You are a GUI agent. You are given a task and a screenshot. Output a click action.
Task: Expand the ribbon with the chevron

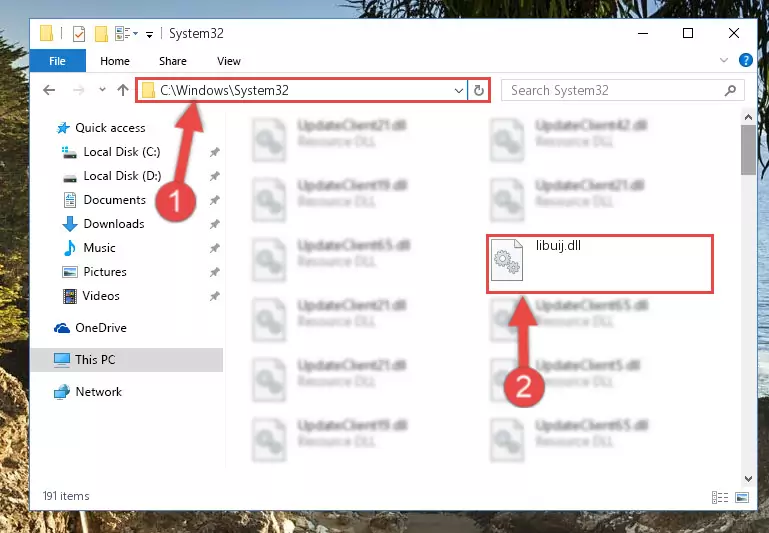click(x=723, y=60)
